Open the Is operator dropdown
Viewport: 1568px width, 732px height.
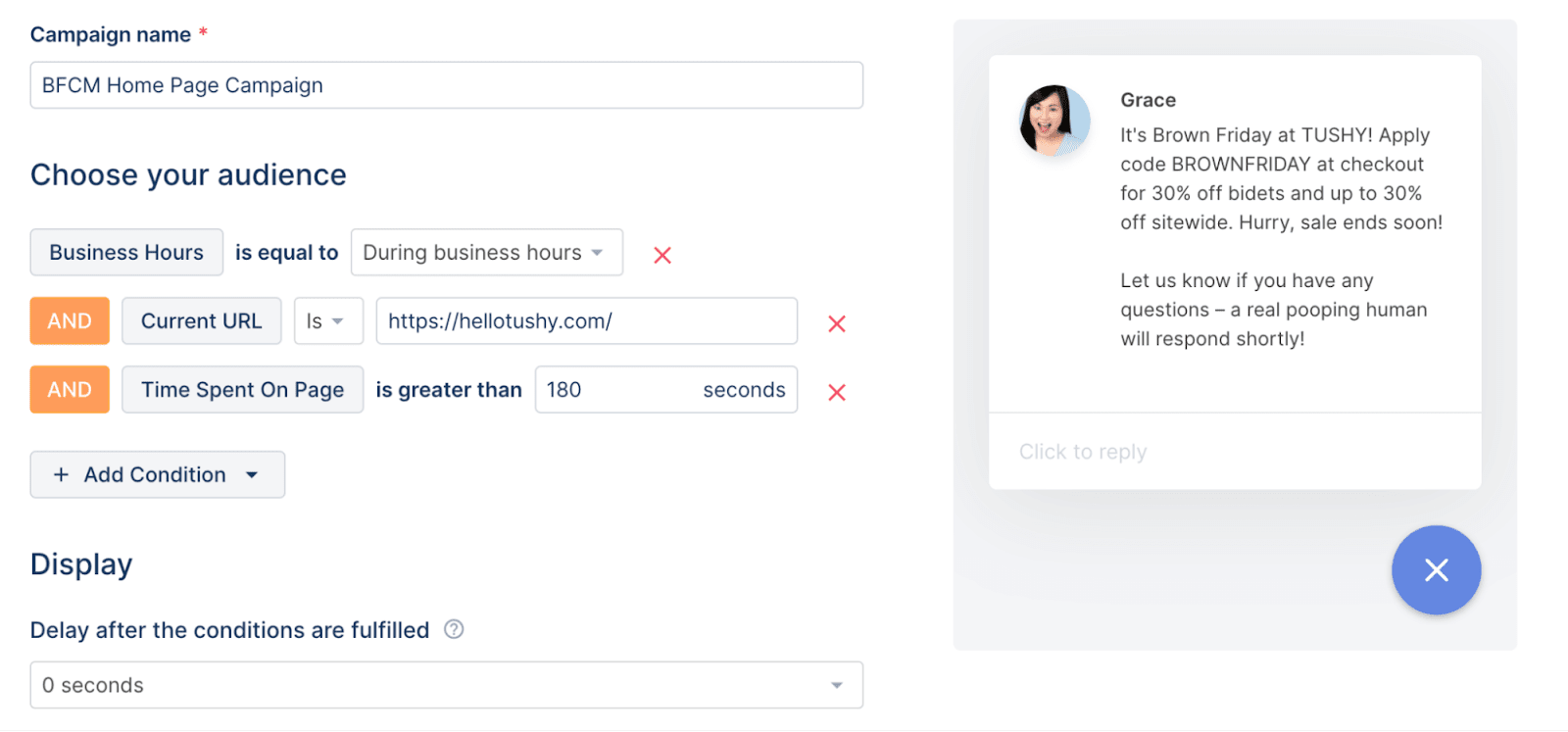pos(328,320)
